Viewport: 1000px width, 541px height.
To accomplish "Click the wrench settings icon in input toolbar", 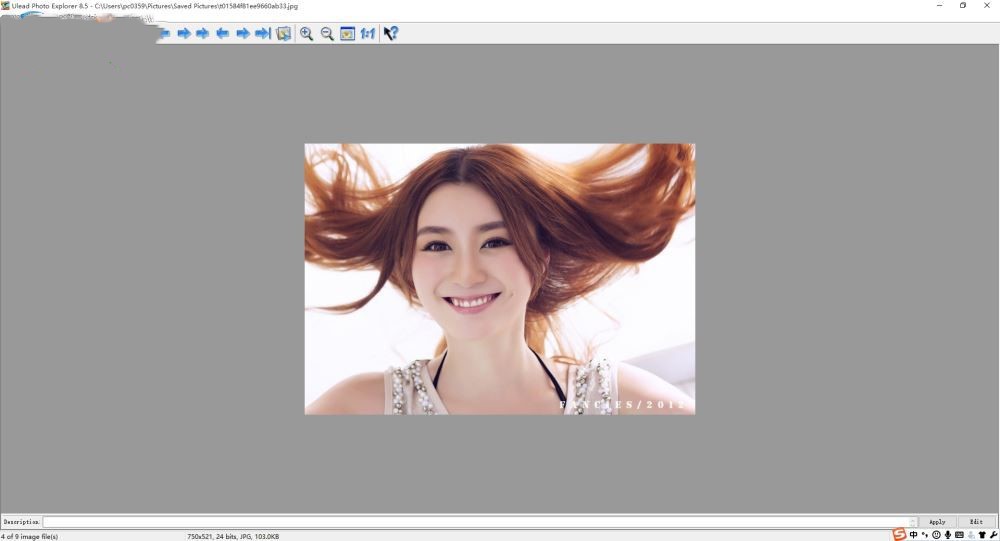I will (993, 535).
